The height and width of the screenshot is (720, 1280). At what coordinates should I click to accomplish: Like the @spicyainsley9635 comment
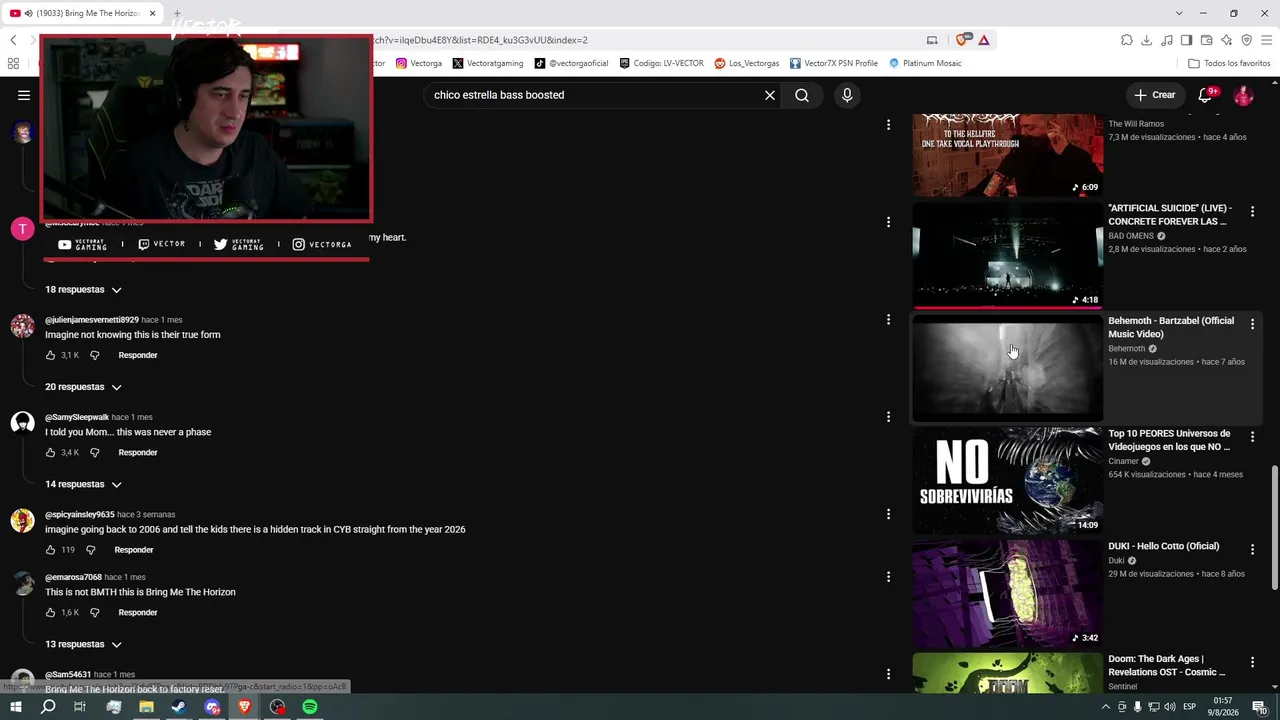pyautogui.click(x=51, y=550)
